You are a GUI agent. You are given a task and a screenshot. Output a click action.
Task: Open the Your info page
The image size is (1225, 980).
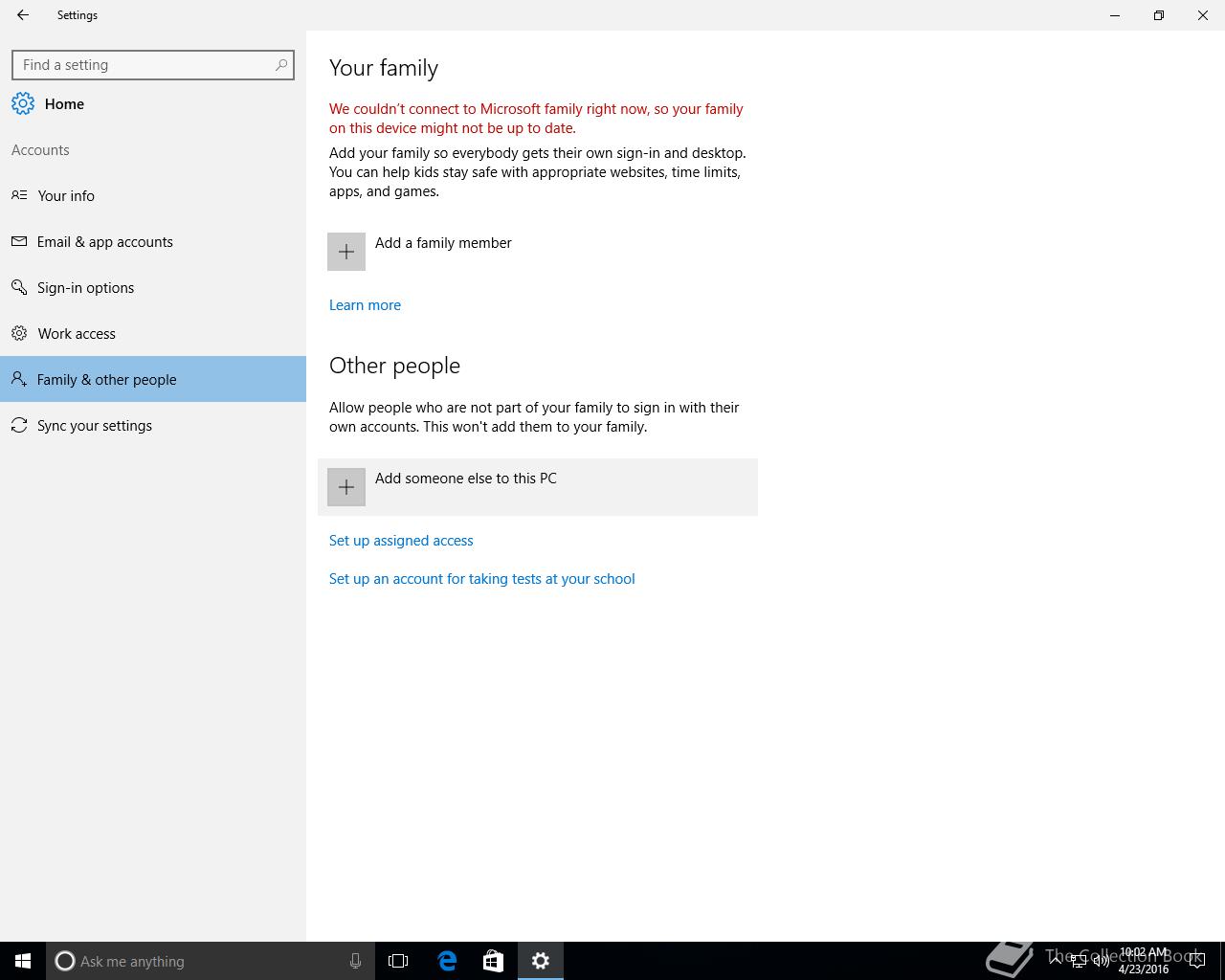(153, 195)
